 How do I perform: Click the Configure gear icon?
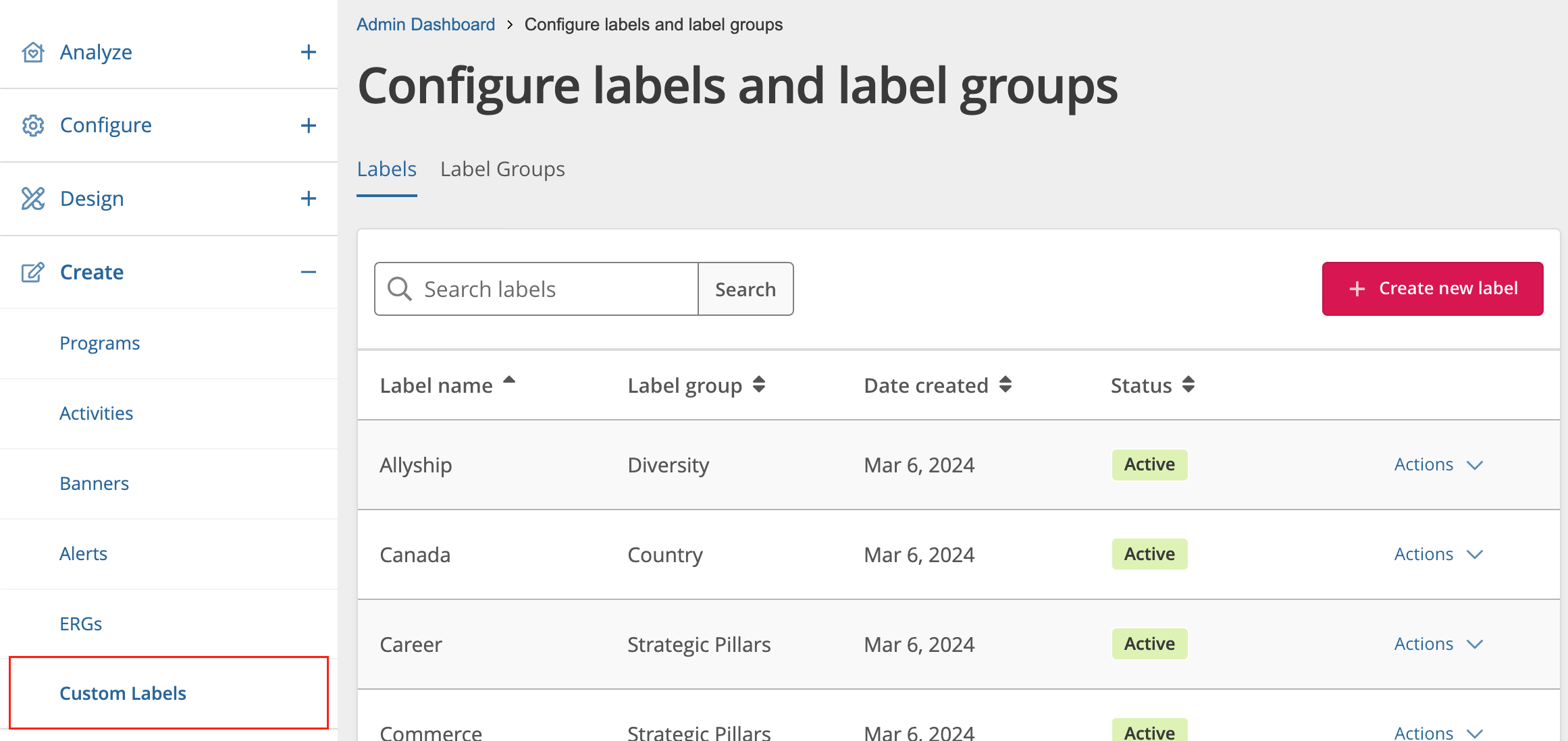click(x=33, y=126)
